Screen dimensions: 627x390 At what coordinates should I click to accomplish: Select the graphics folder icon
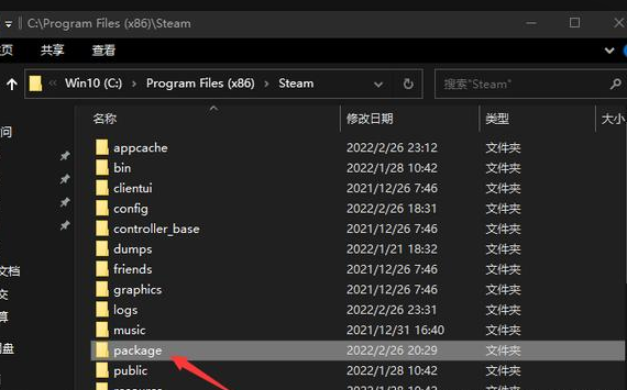click(102, 289)
